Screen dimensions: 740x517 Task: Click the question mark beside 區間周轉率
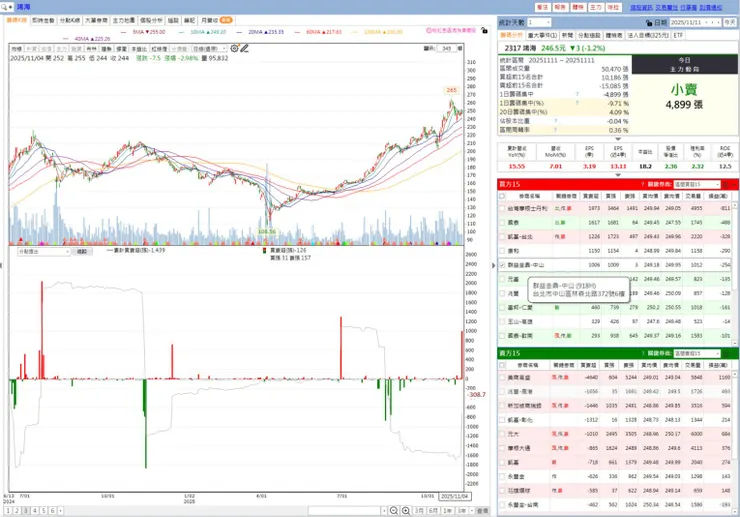[x=555, y=130]
